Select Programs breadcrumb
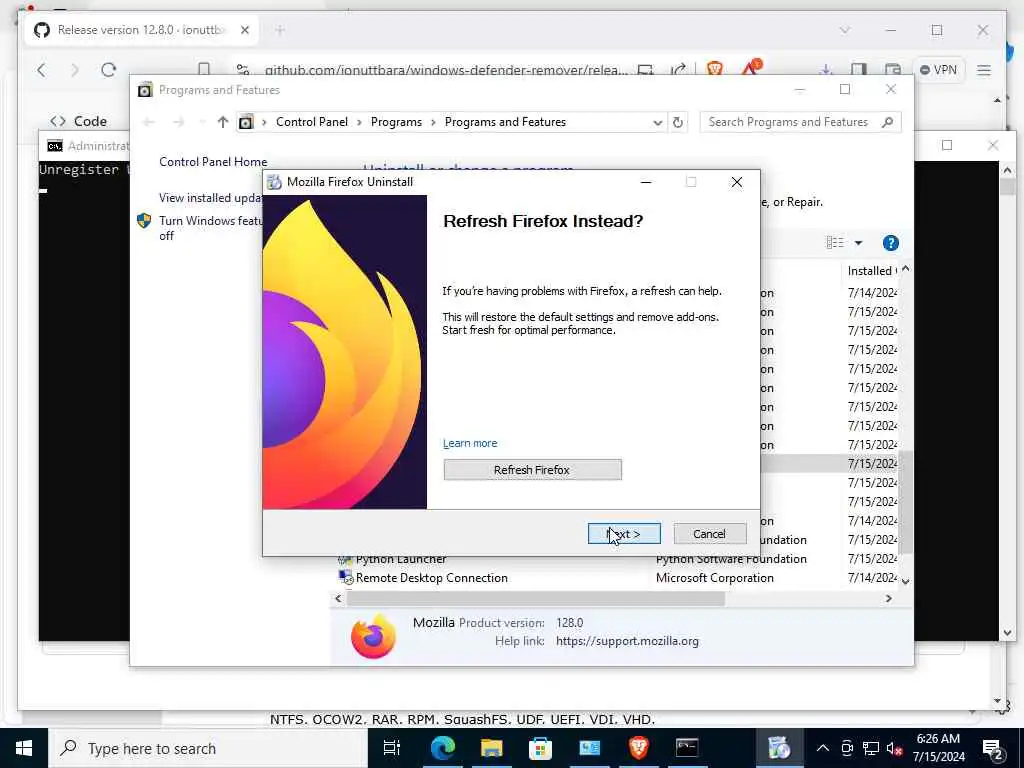The width and height of the screenshot is (1024, 768). [396, 122]
